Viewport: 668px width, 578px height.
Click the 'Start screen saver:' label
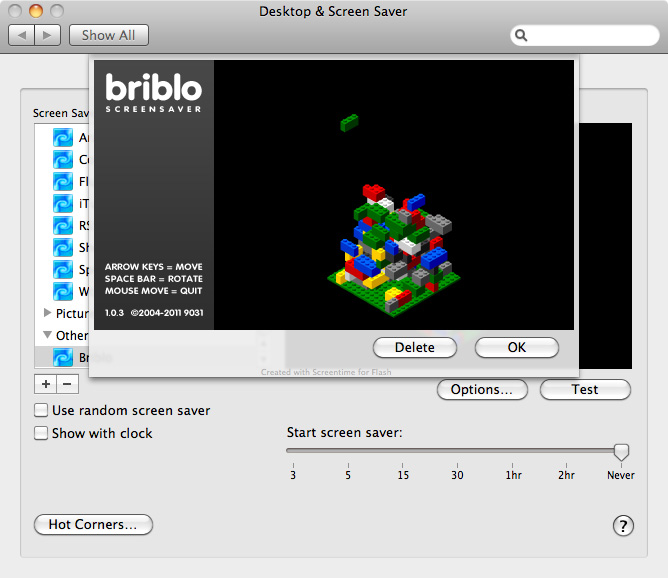(x=344, y=433)
